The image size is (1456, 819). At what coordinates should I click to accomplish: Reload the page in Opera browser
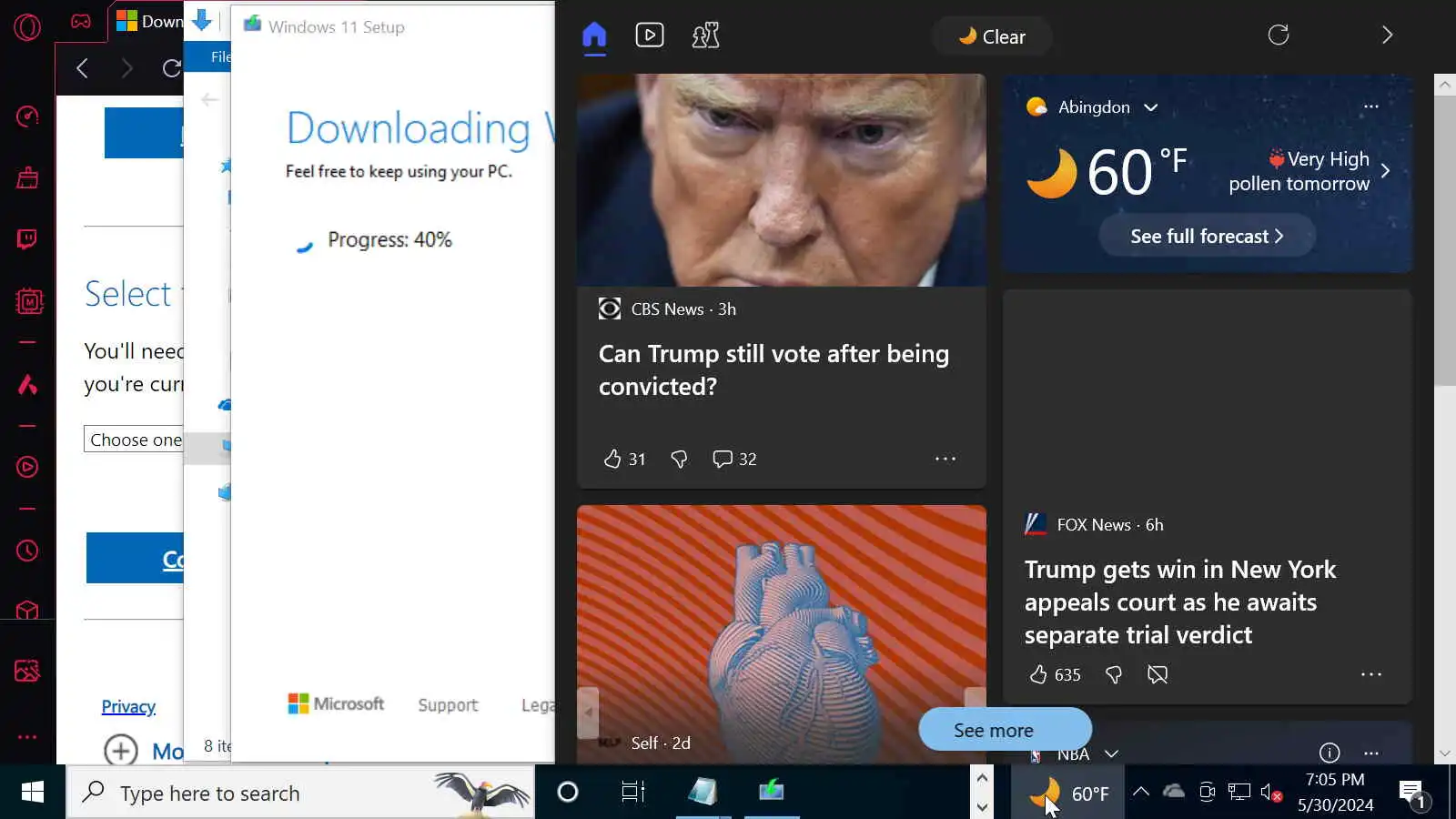pyautogui.click(x=172, y=68)
